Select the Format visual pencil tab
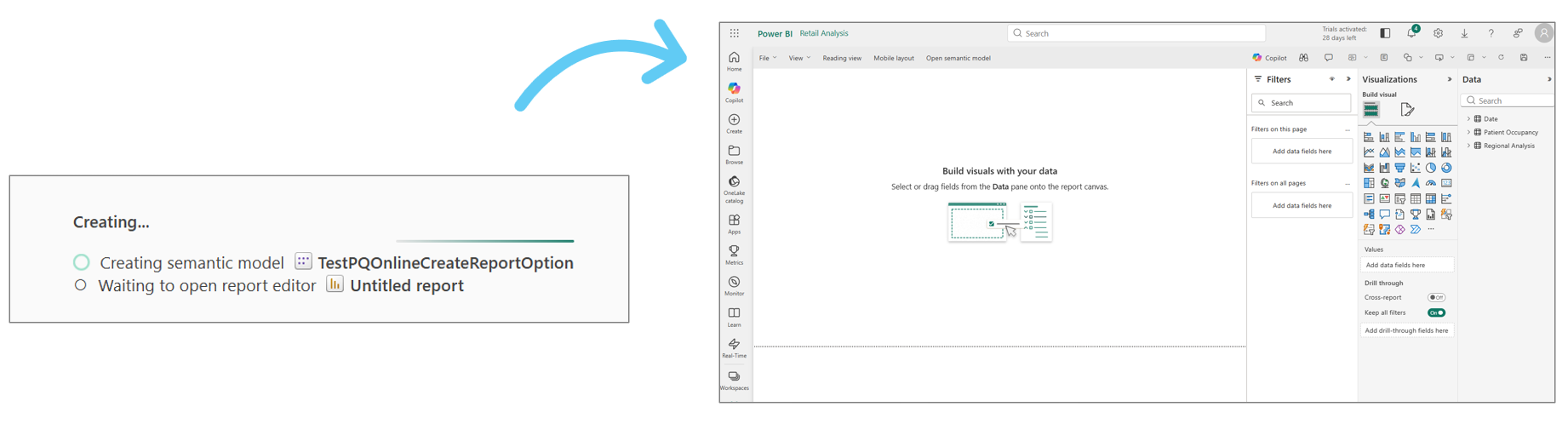This screenshot has width=1568, height=424. click(x=1407, y=110)
